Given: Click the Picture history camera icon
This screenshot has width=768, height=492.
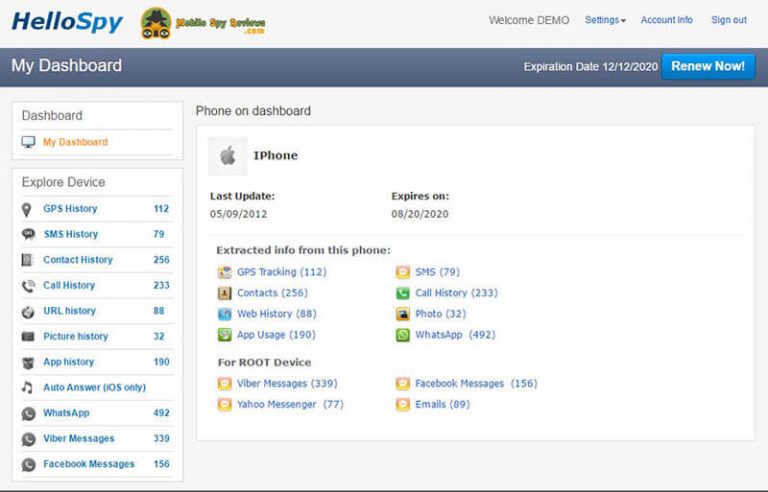Looking at the screenshot, I should coord(28,337).
